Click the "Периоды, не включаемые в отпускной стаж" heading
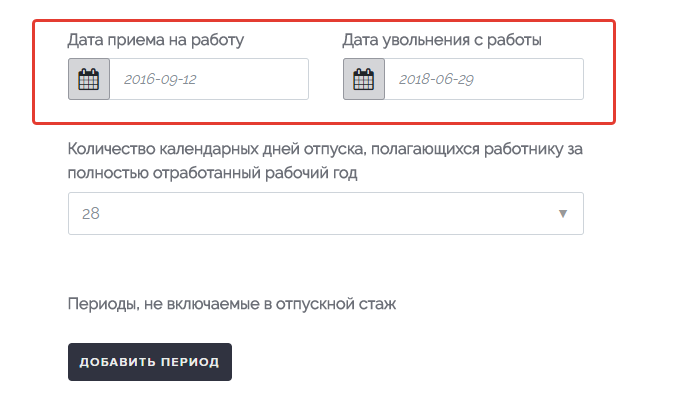The height and width of the screenshot is (415, 691). point(232,304)
